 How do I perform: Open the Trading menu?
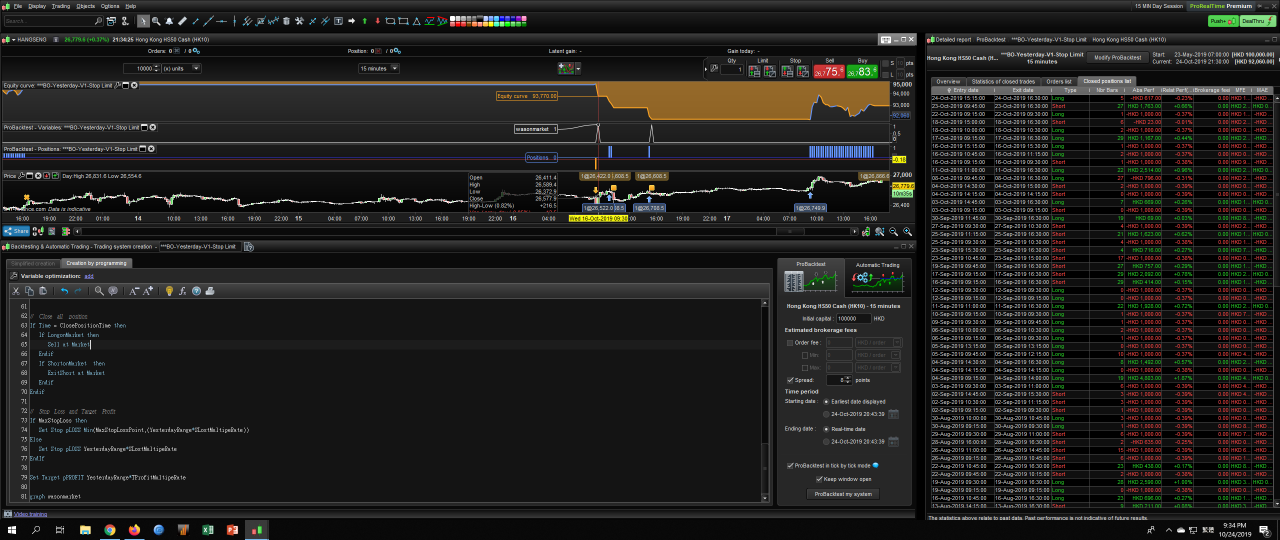click(61, 5)
